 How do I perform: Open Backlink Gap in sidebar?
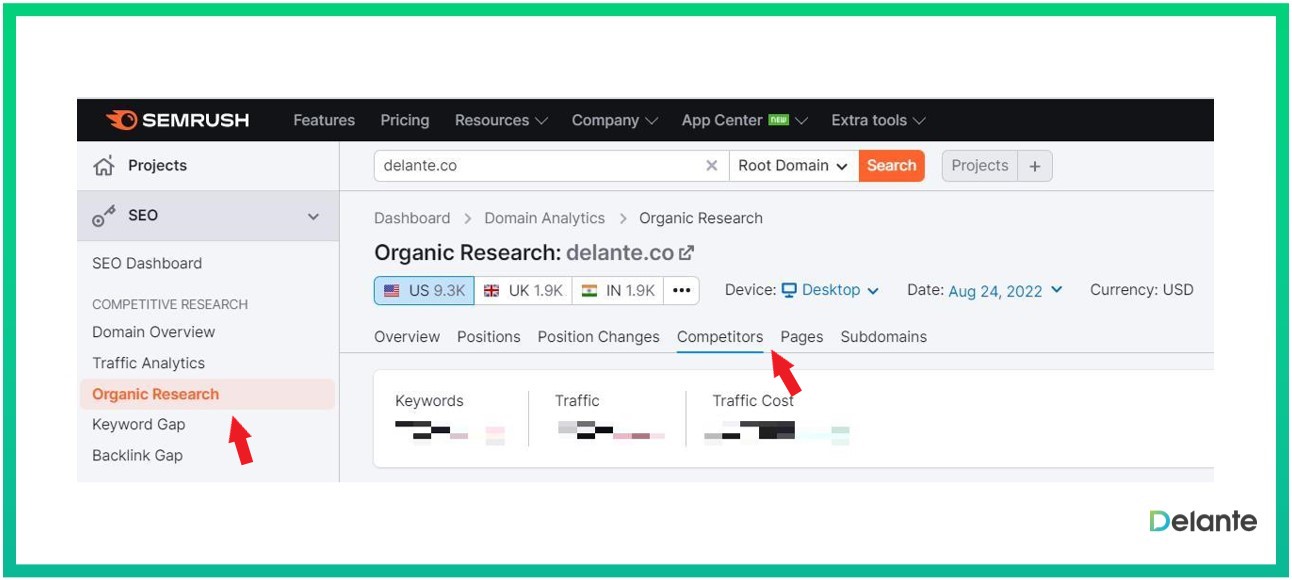tap(138, 455)
